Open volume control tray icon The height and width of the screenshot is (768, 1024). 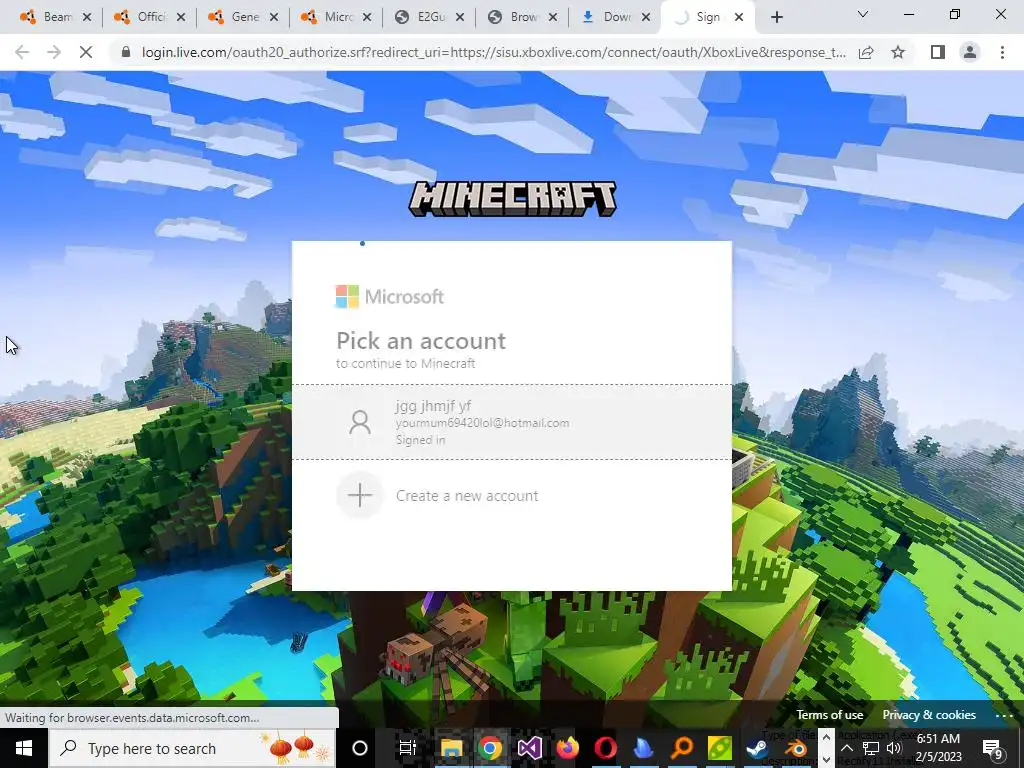pyautogui.click(x=894, y=748)
